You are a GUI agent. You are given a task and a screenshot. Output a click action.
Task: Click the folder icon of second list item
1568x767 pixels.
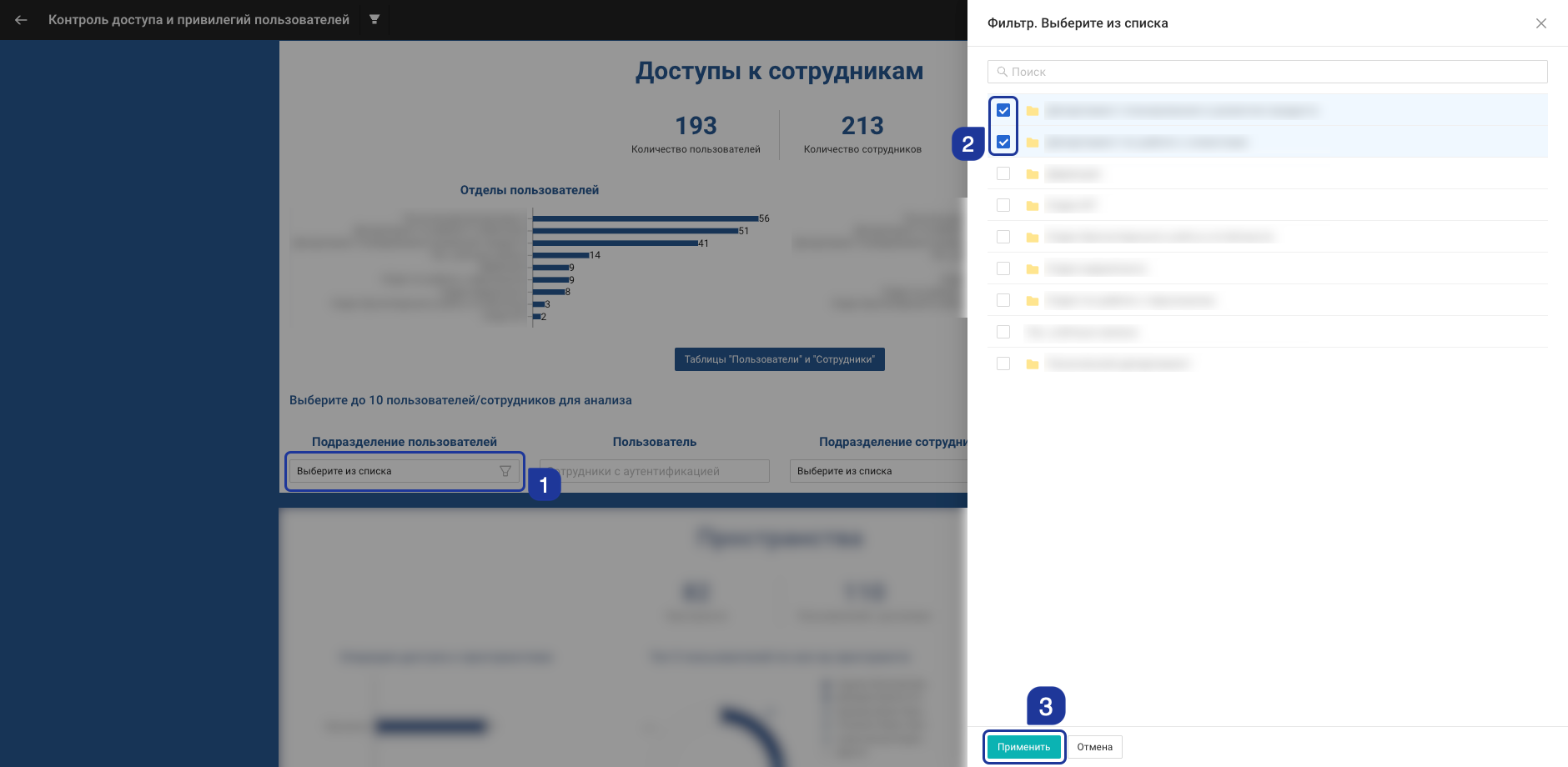tap(1032, 143)
